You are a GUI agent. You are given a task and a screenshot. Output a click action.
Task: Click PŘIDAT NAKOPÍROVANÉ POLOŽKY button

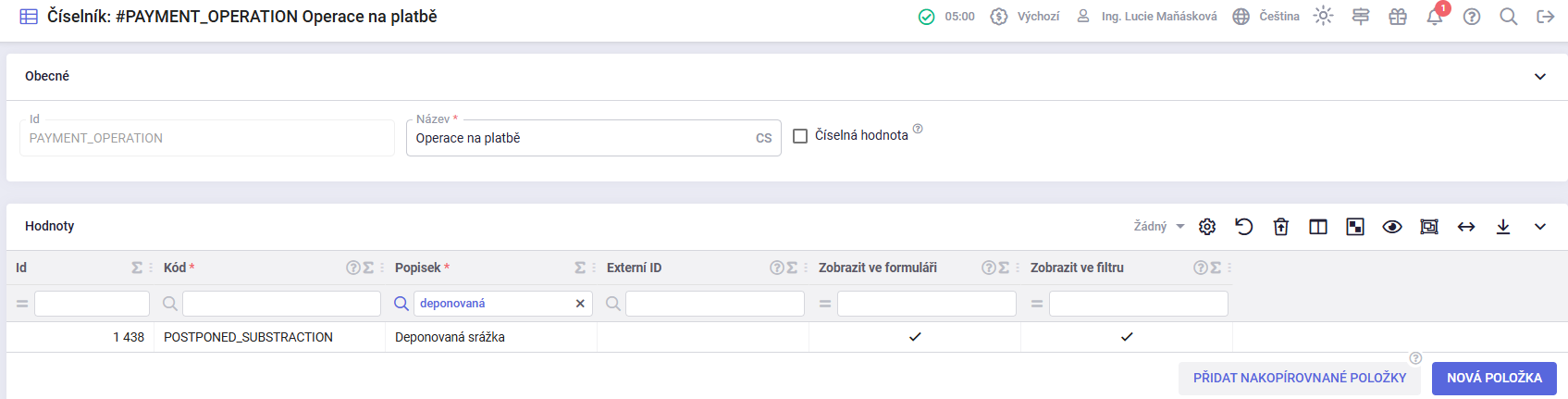point(1299,378)
